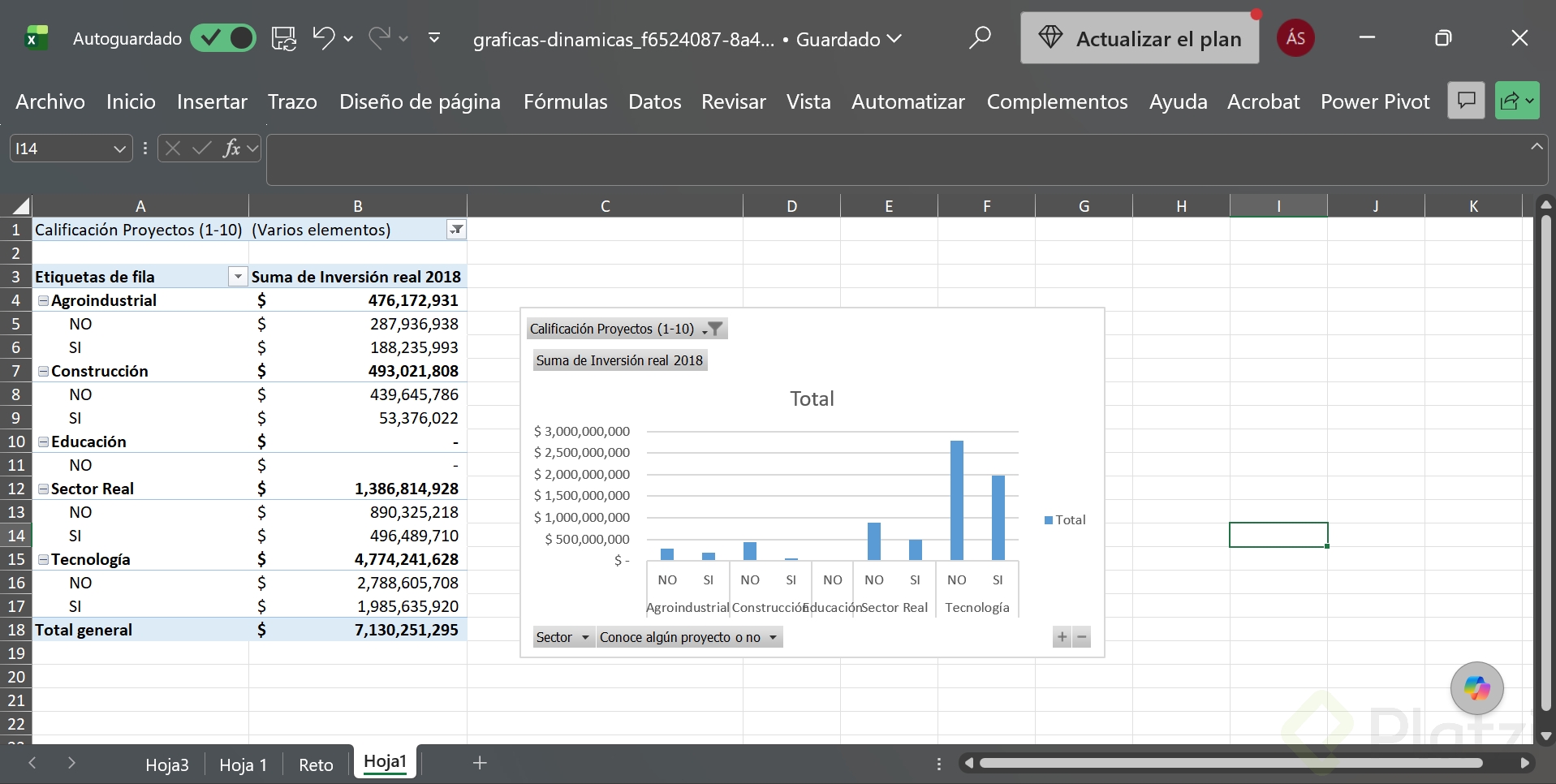Image resolution: width=1556 pixels, height=784 pixels.
Task: Open the Comments speech bubble icon
Action: tap(1466, 101)
